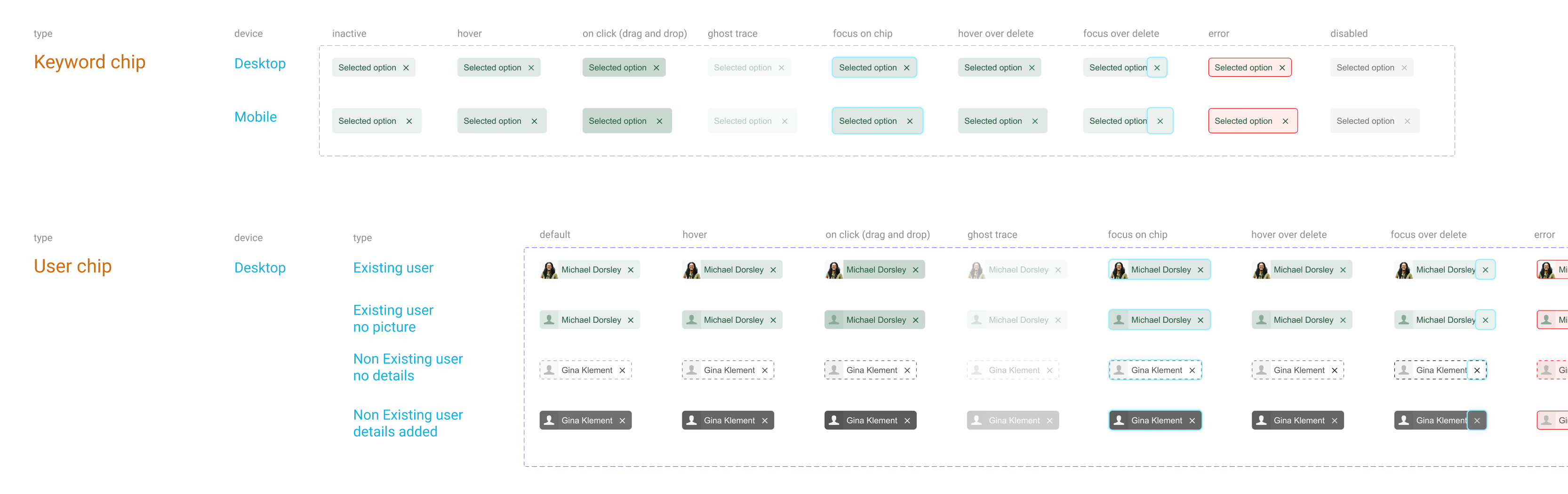
Task: Click the Desktop label in Keyword chip section
Action: click(x=260, y=63)
